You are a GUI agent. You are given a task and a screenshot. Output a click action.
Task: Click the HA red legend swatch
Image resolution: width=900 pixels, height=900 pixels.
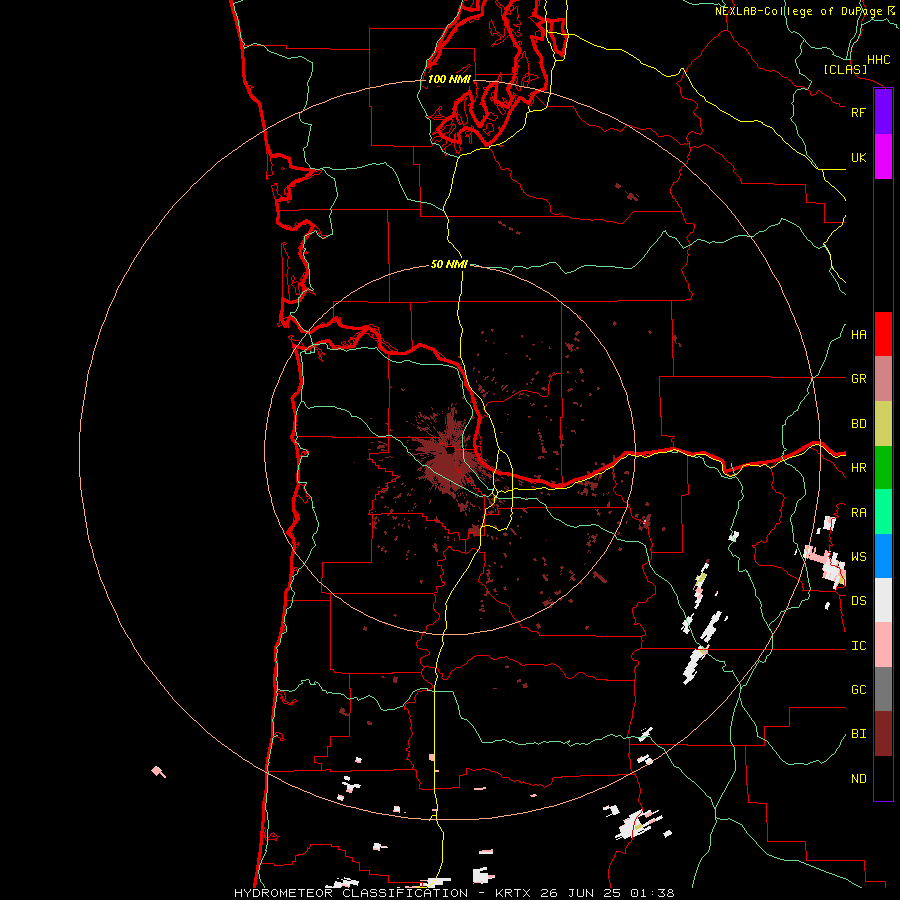coord(883,334)
